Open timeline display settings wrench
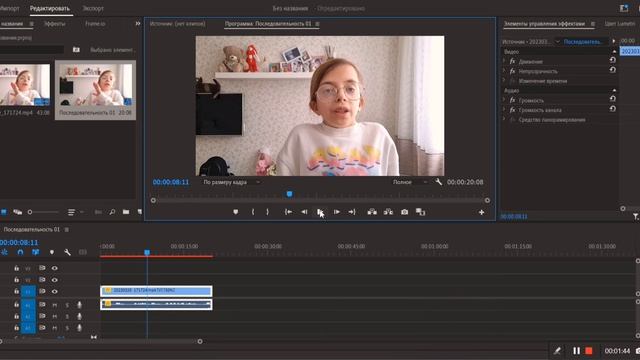 point(67,252)
